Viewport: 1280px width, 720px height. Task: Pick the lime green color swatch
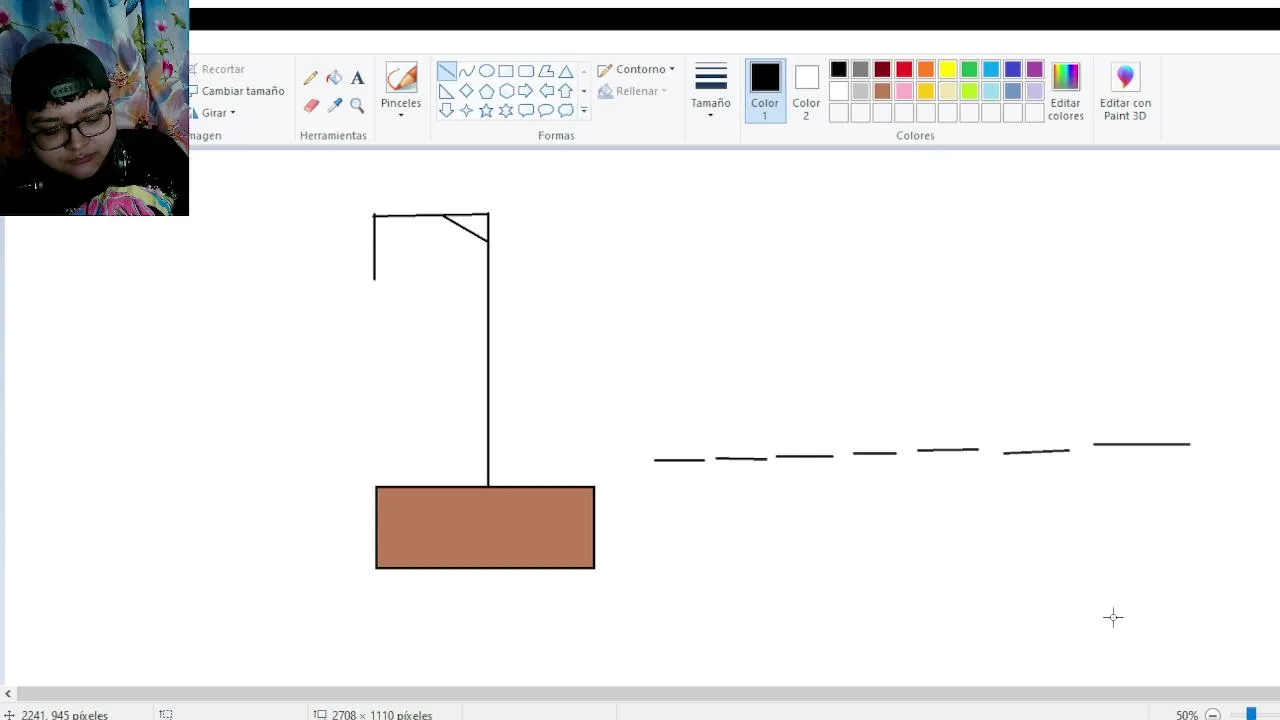pyautogui.click(x=969, y=91)
